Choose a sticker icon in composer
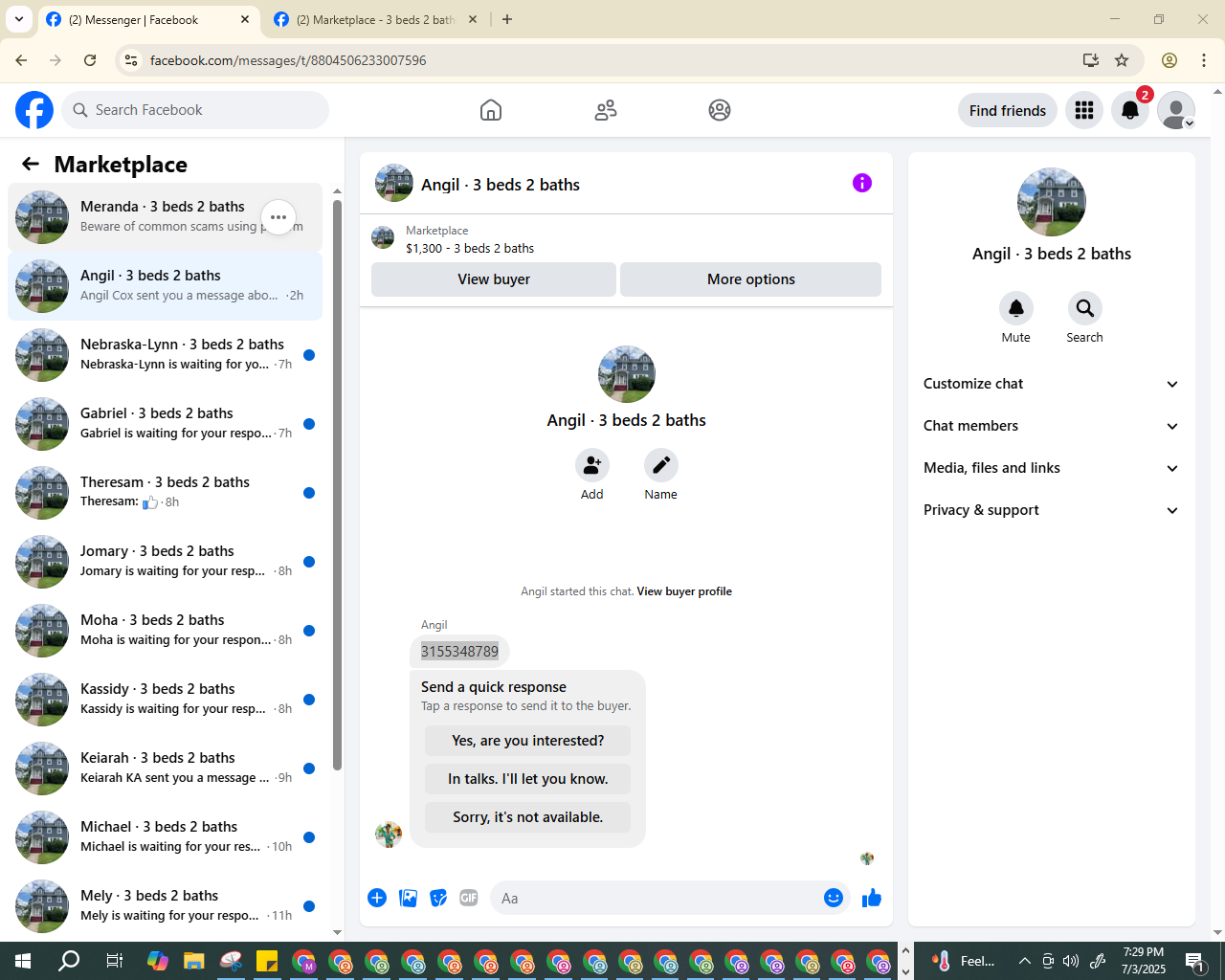The image size is (1225, 980). point(438,898)
